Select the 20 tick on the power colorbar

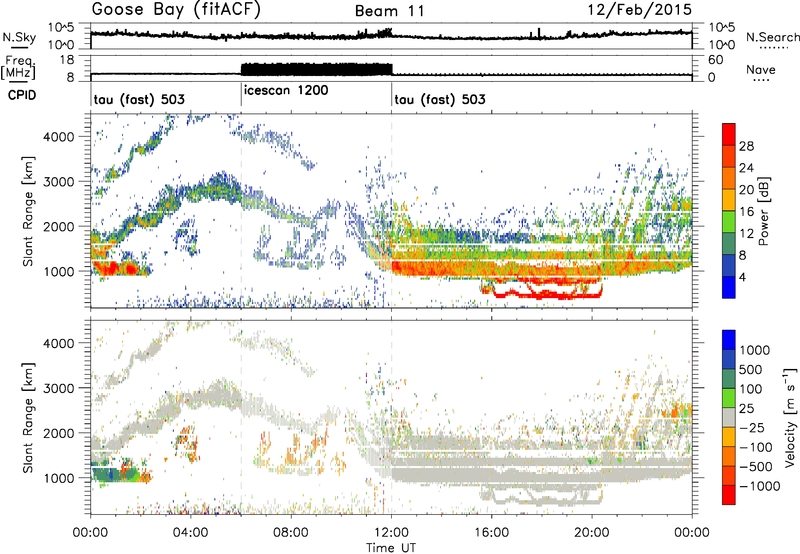(x=746, y=190)
